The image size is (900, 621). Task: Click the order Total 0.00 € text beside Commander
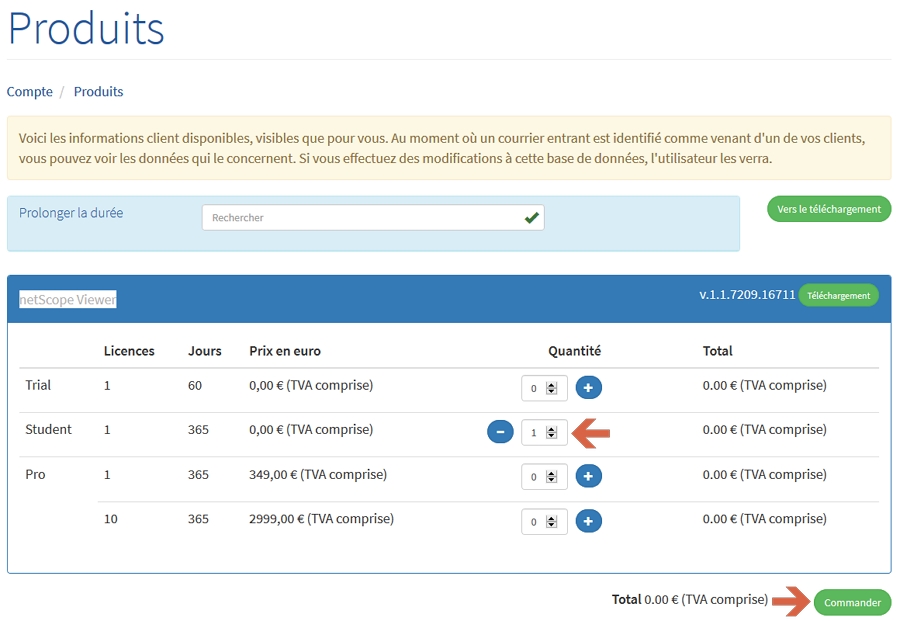(690, 600)
